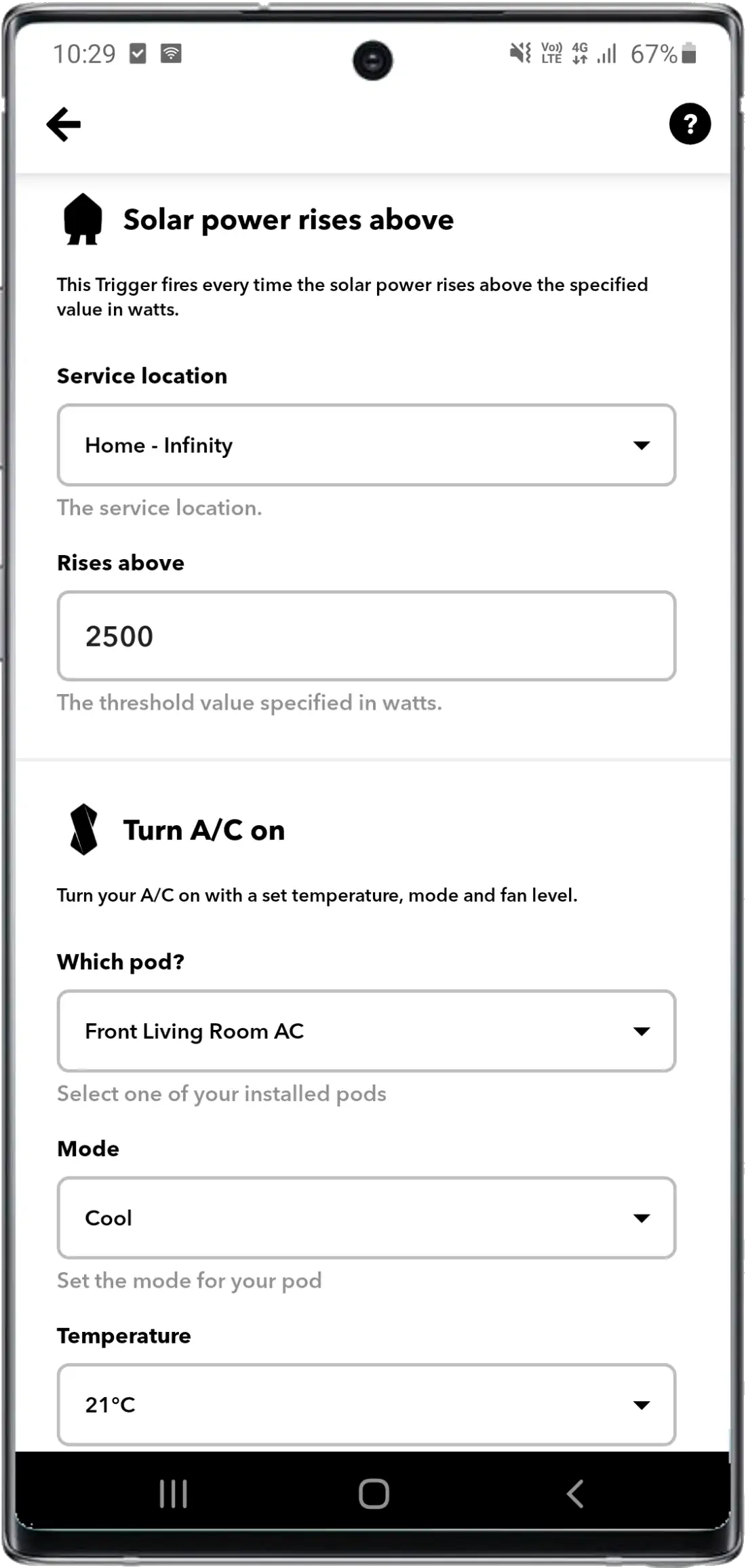
Task: Open the help question mark icon
Action: pos(690,123)
